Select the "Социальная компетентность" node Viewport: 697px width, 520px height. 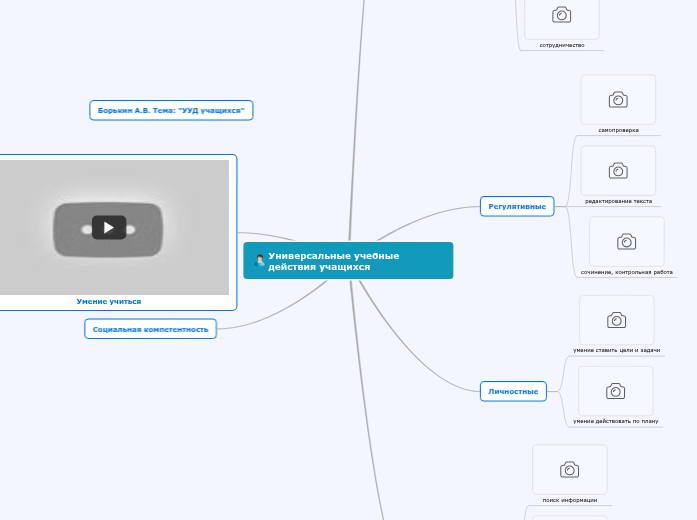tap(150, 329)
